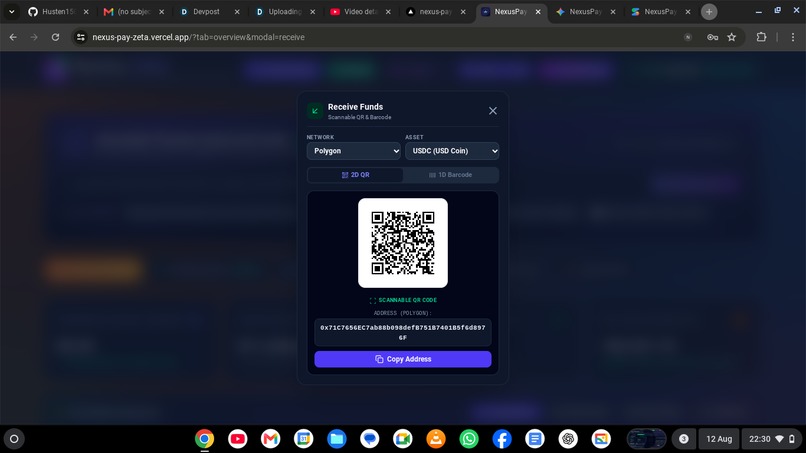This screenshot has height=453, width=806.
Task: Click the address bar URL
Action: [198, 37]
